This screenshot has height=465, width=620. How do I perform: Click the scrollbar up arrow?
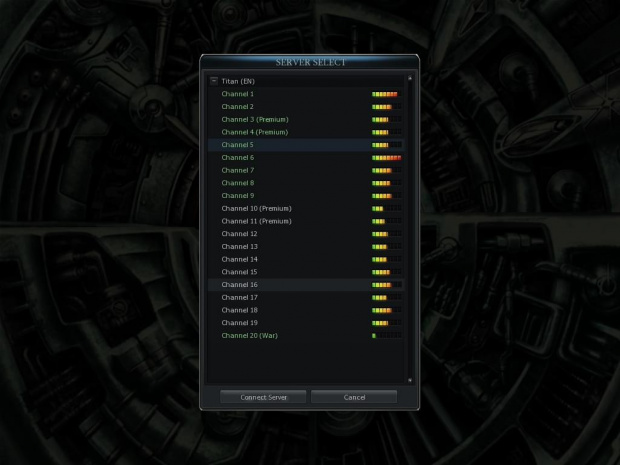pyautogui.click(x=410, y=78)
